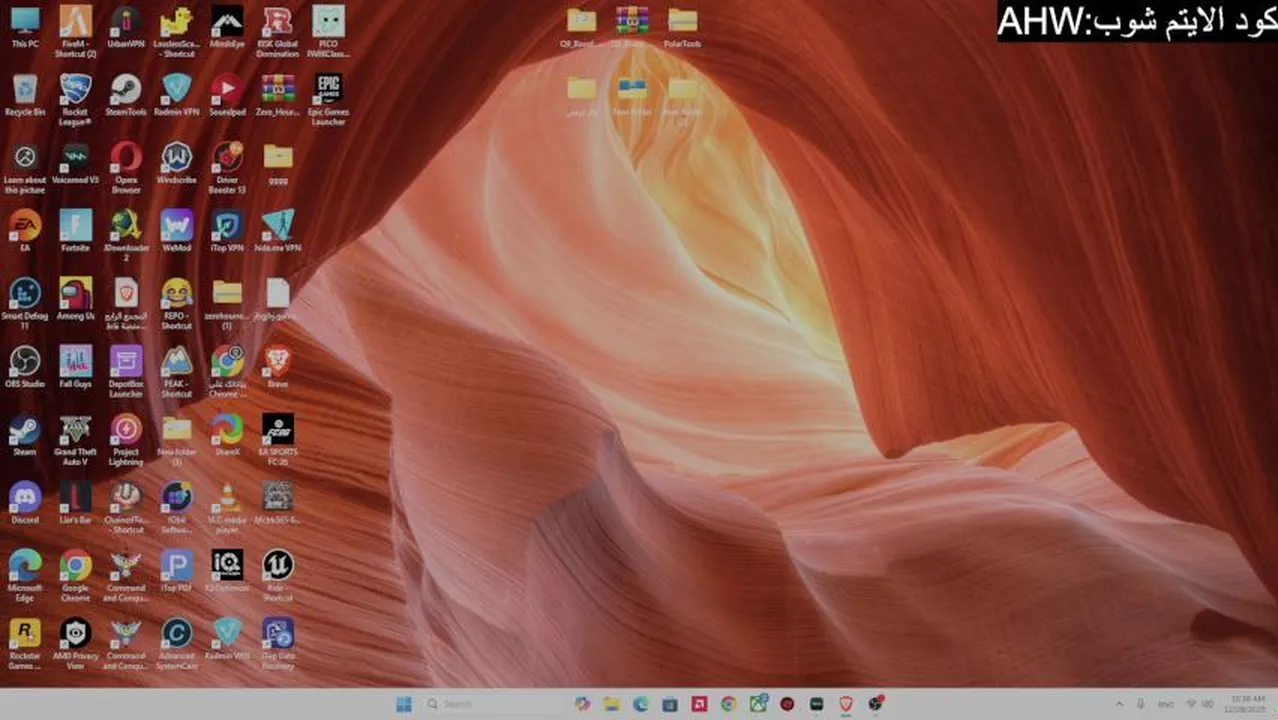Open iTop VPN desktop icon

tap(227, 231)
